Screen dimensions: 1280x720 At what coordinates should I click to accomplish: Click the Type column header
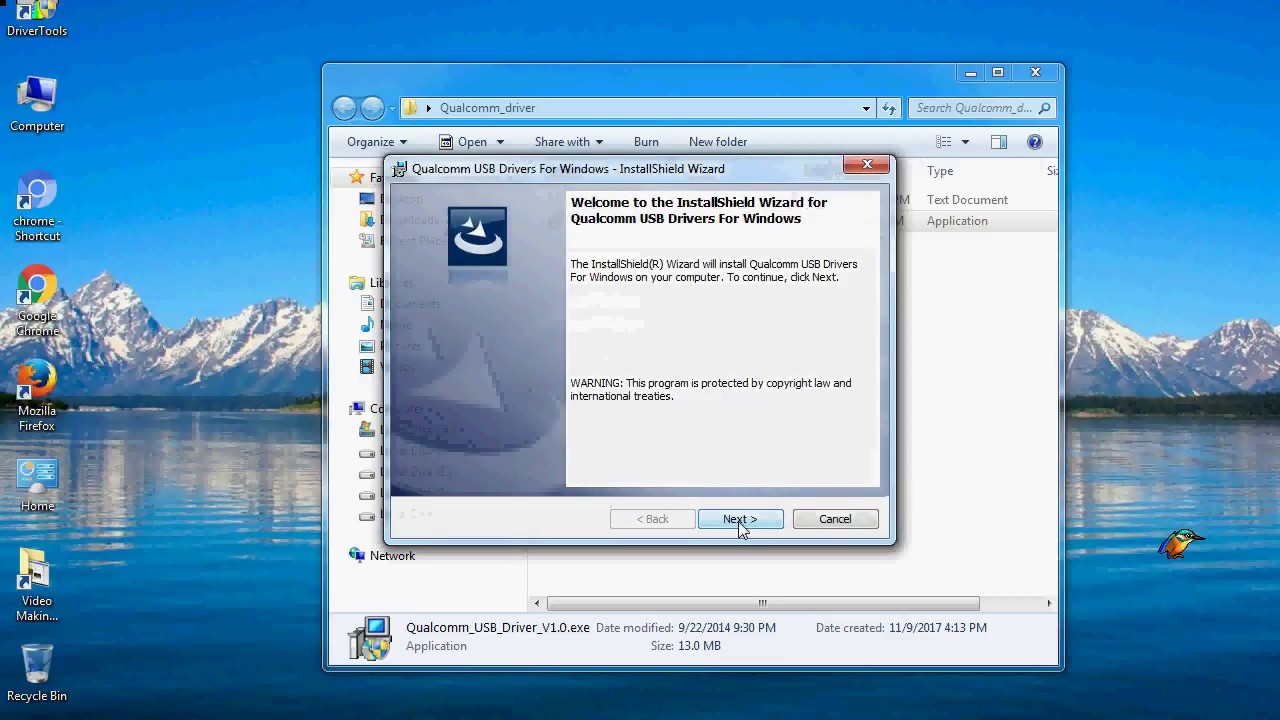(x=940, y=171)
